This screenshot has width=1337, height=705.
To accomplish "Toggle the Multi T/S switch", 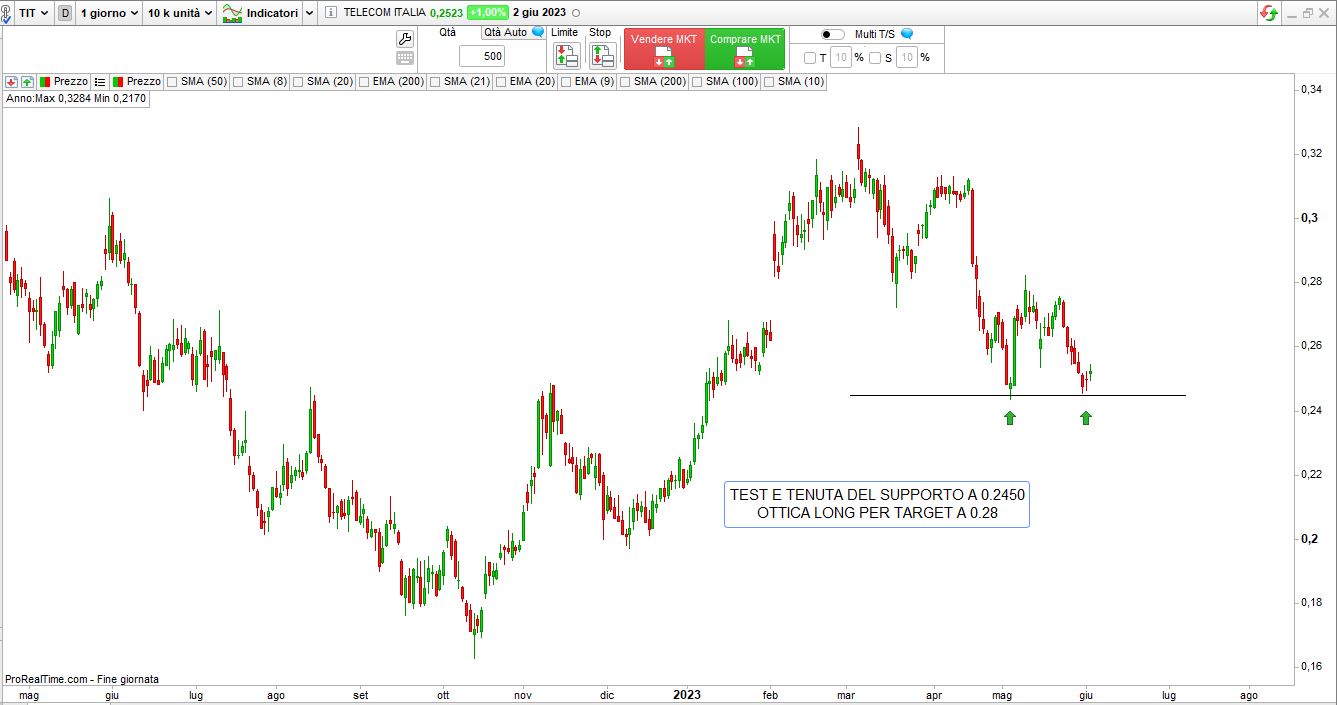I will point(832,34).
